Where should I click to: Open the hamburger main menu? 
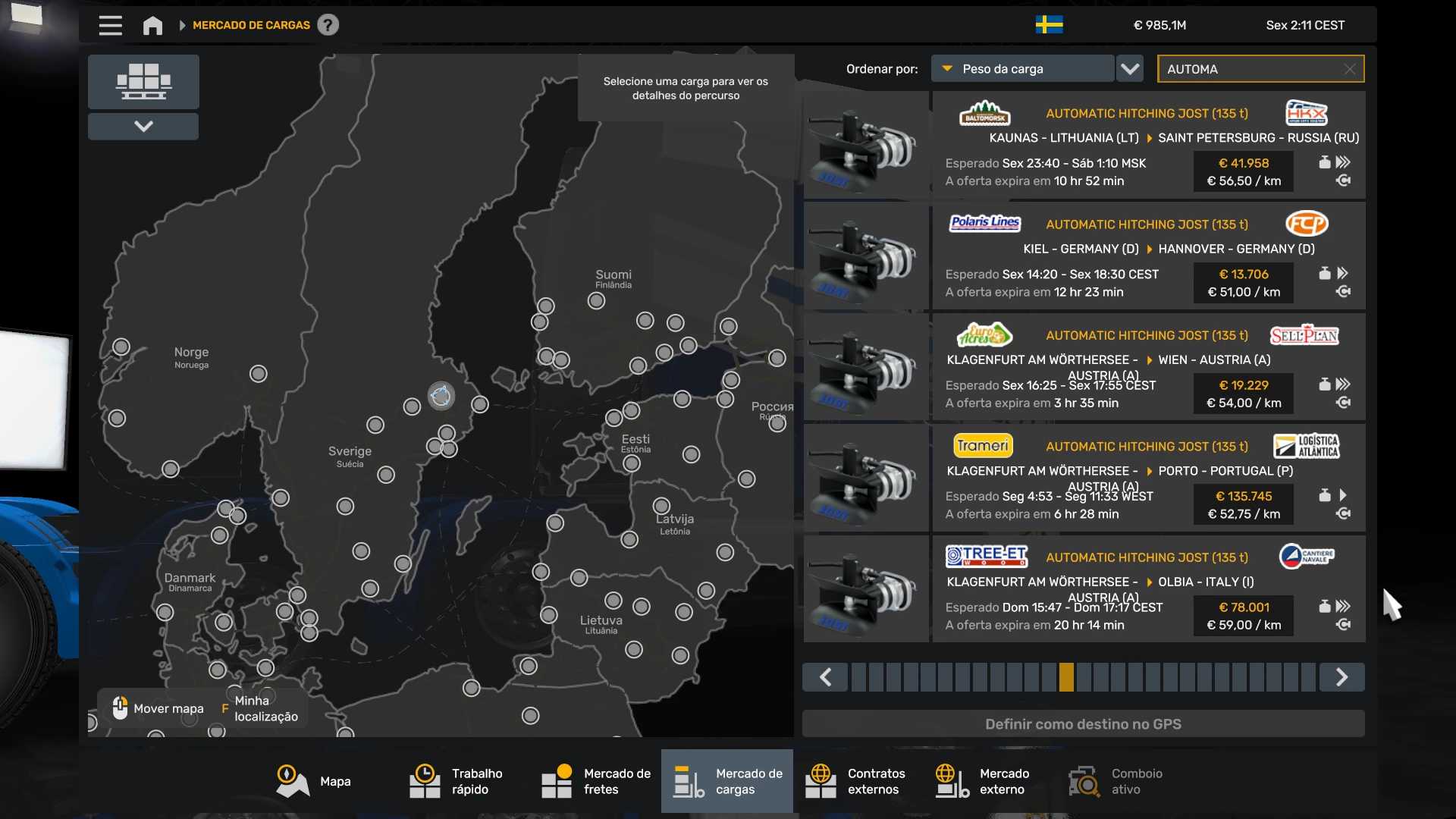click(110, 26)
